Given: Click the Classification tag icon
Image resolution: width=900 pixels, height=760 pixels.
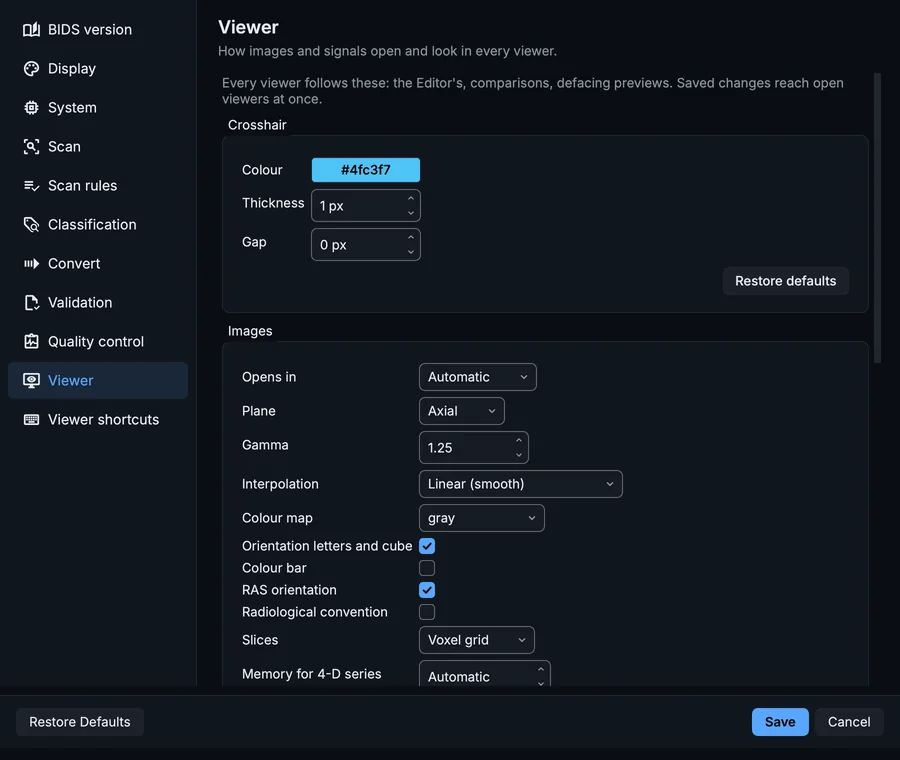Looking at the screenshot, I should click(x=32, y=224).
